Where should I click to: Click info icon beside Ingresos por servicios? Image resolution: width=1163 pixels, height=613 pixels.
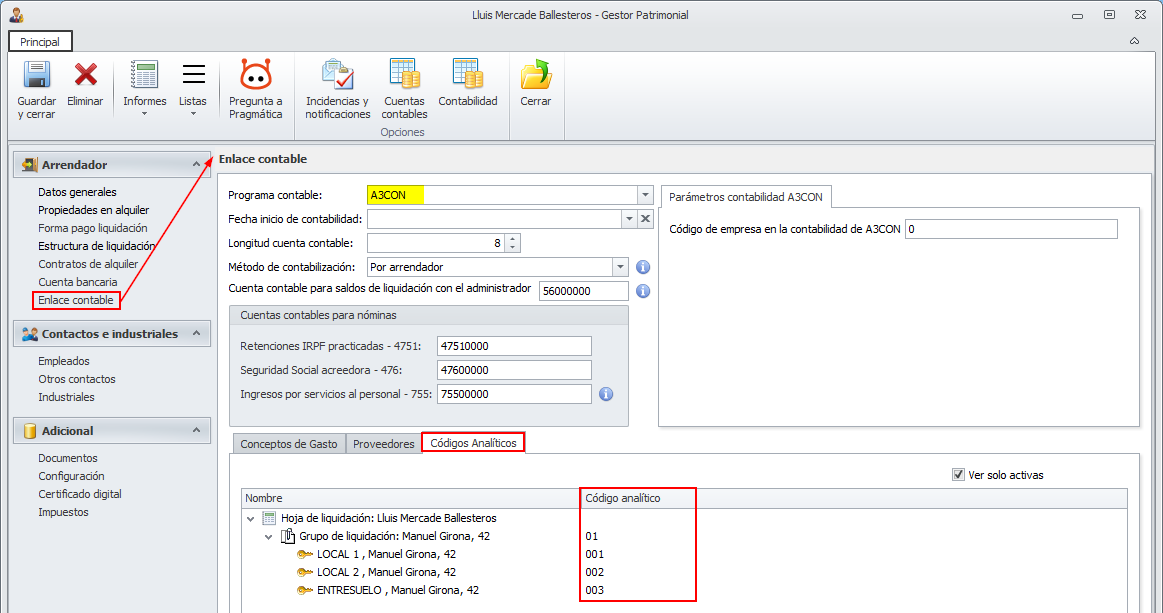606,394
